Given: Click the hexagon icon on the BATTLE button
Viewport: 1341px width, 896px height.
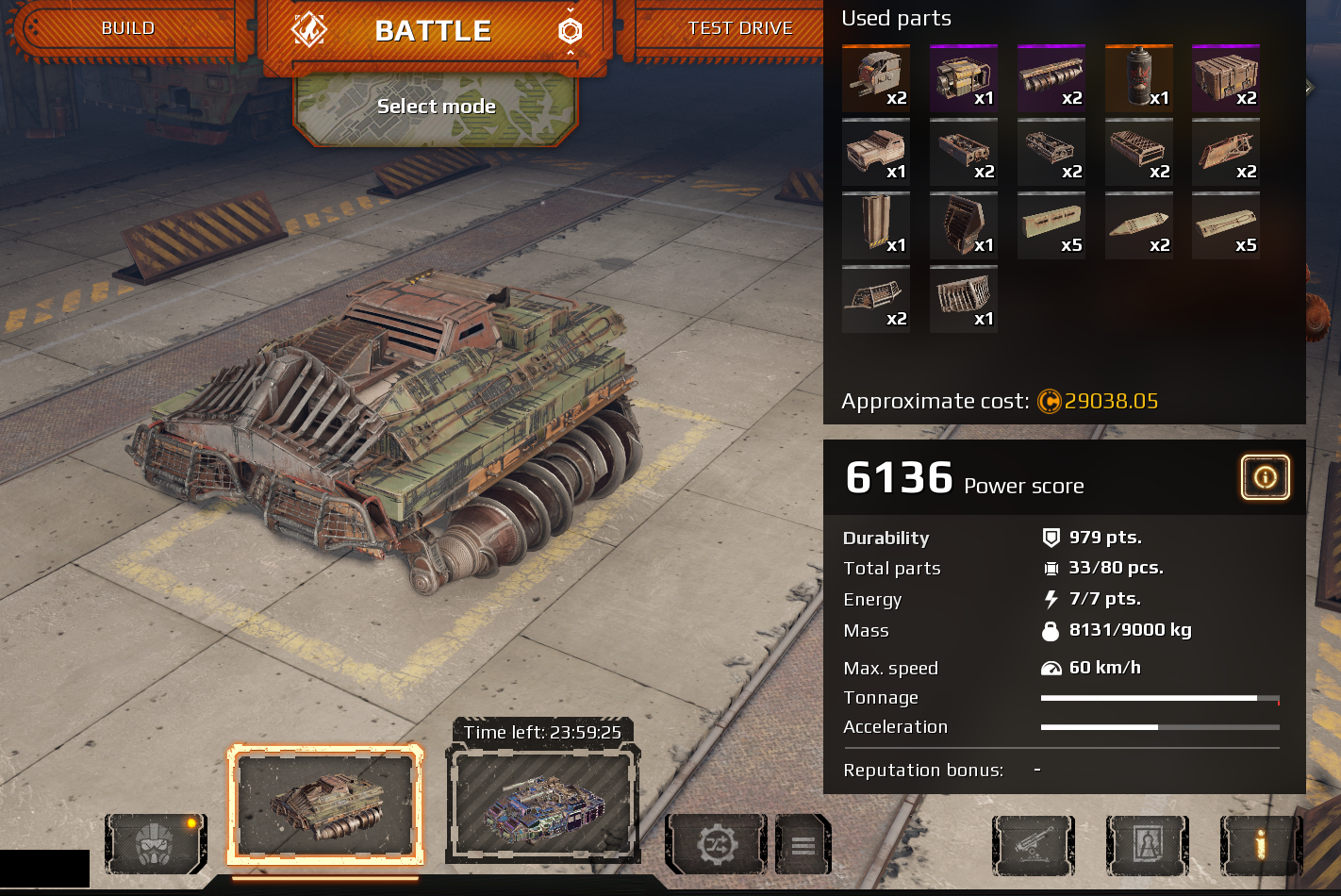Looking at the screenshot, I should pos(571,31).
